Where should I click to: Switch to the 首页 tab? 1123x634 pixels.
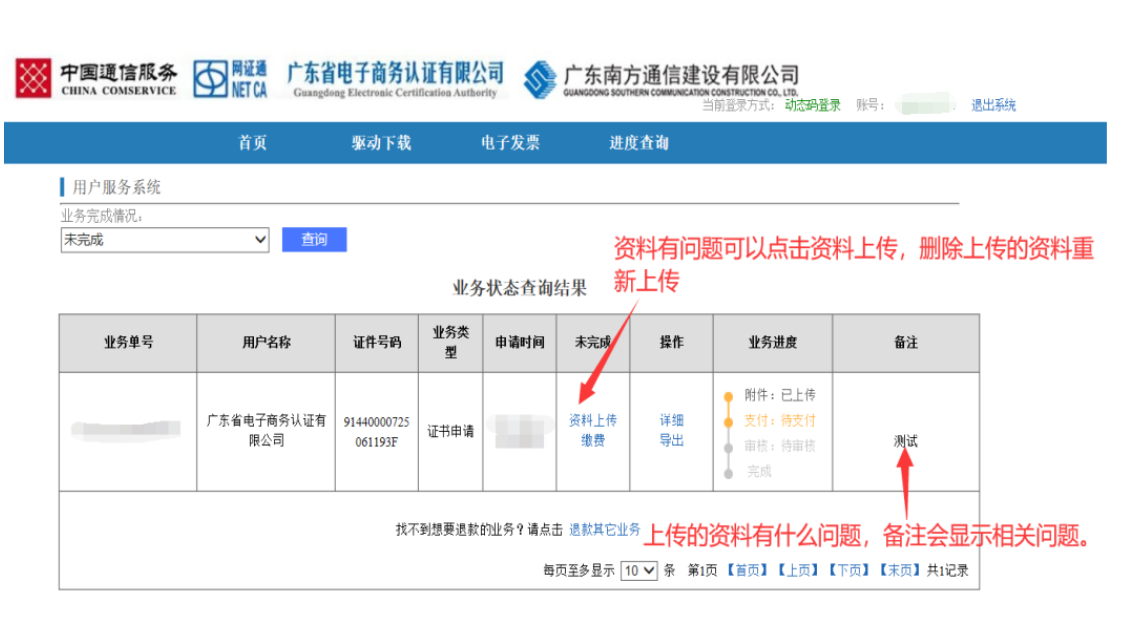[x=250, y=143]
